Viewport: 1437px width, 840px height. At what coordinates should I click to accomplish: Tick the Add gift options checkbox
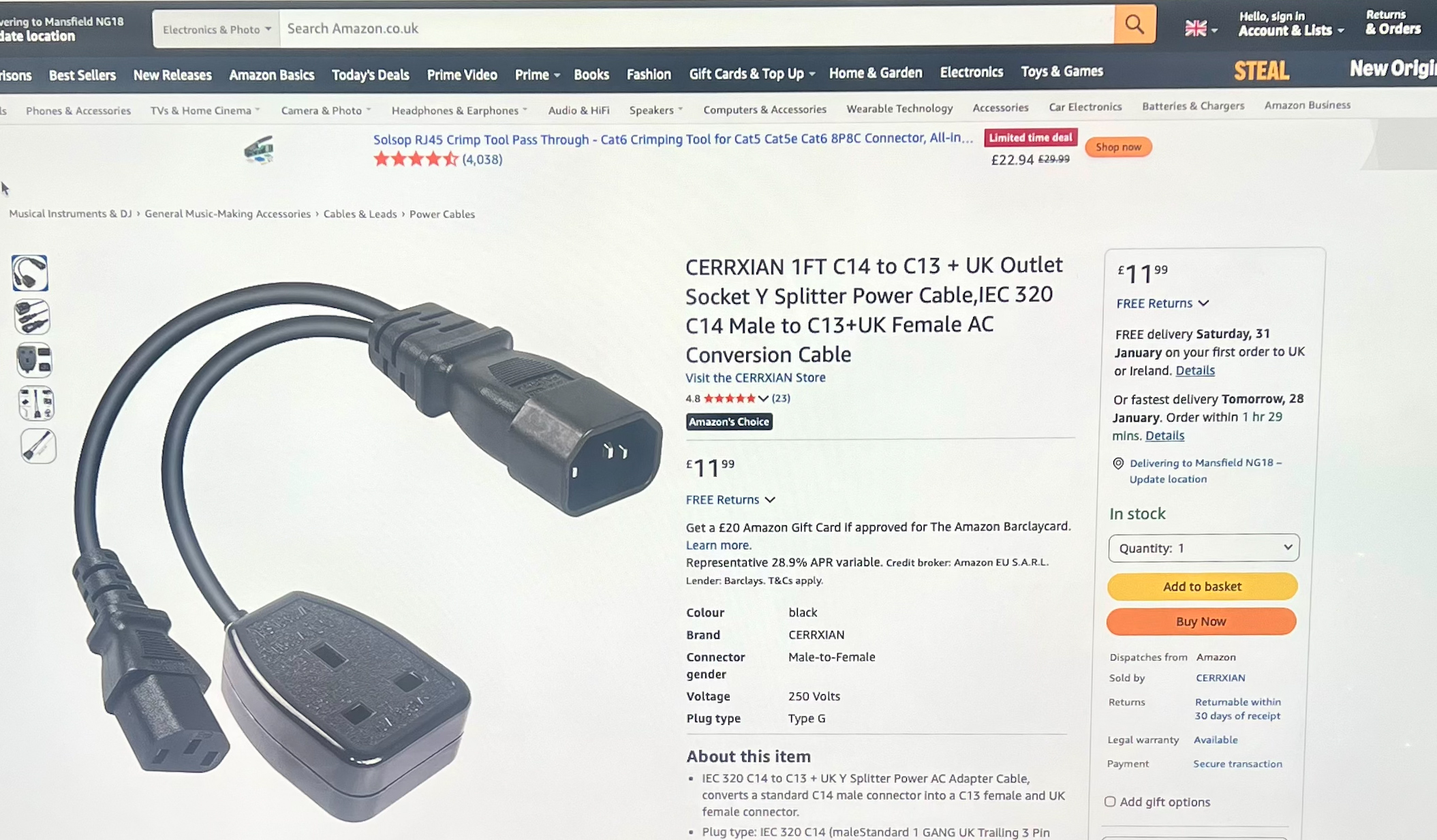click(x=1110, y=802)
